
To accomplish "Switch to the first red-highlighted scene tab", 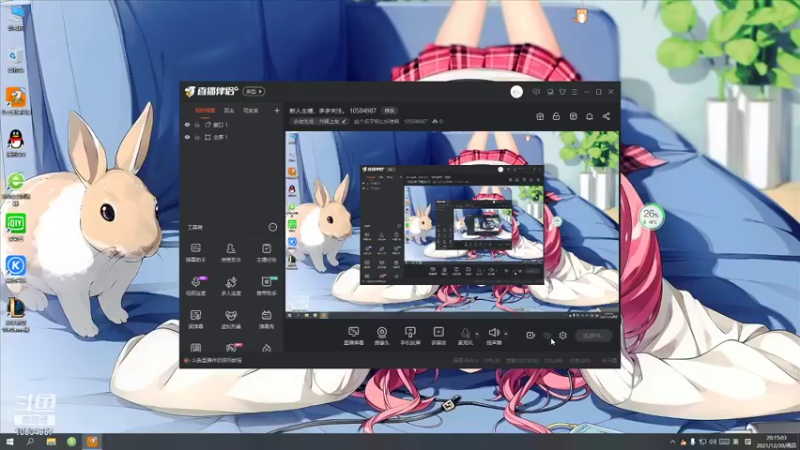I will (x=205, y=110).
